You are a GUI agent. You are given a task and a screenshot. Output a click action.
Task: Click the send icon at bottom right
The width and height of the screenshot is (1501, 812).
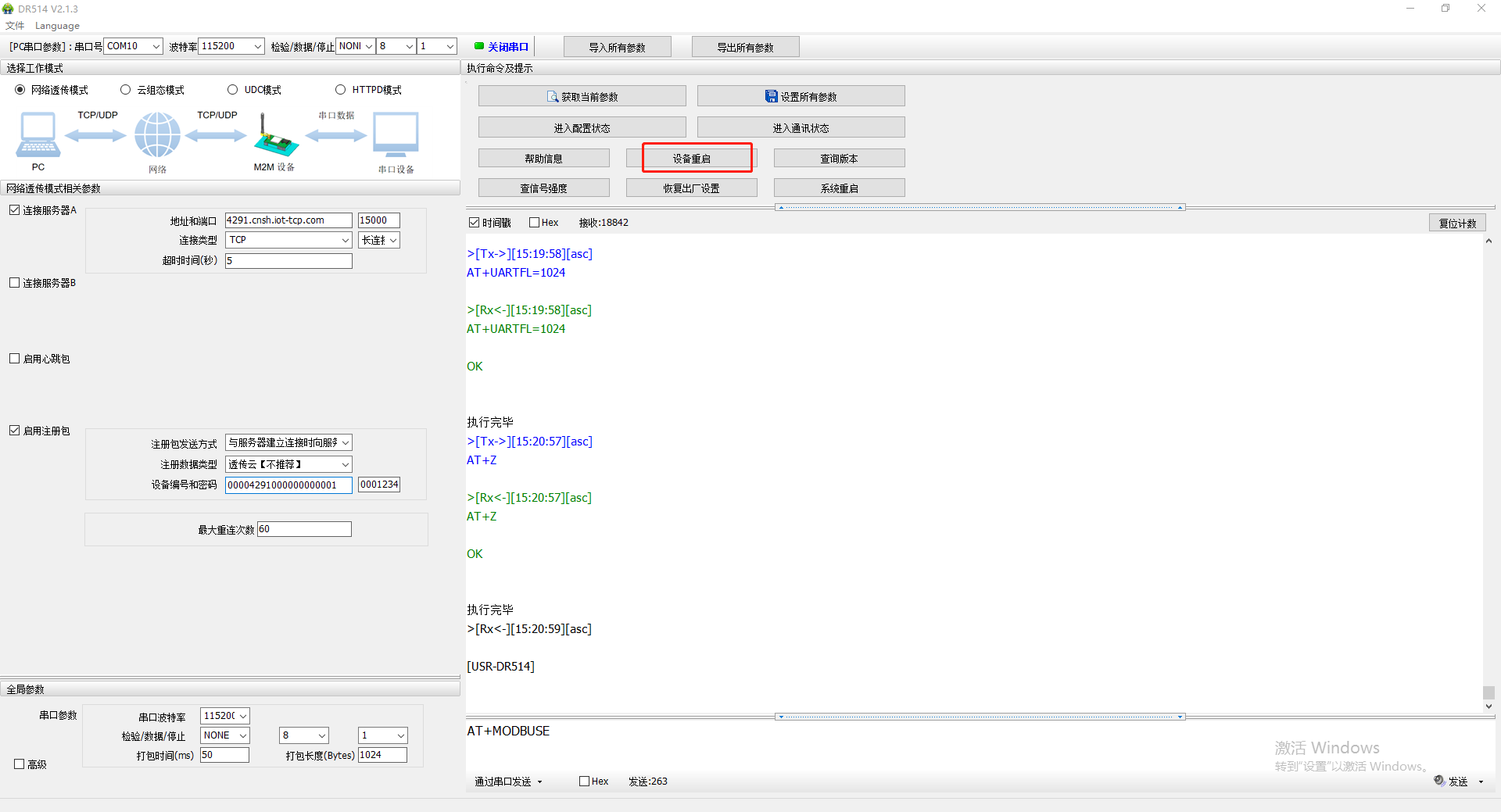tap(1439, 781)
